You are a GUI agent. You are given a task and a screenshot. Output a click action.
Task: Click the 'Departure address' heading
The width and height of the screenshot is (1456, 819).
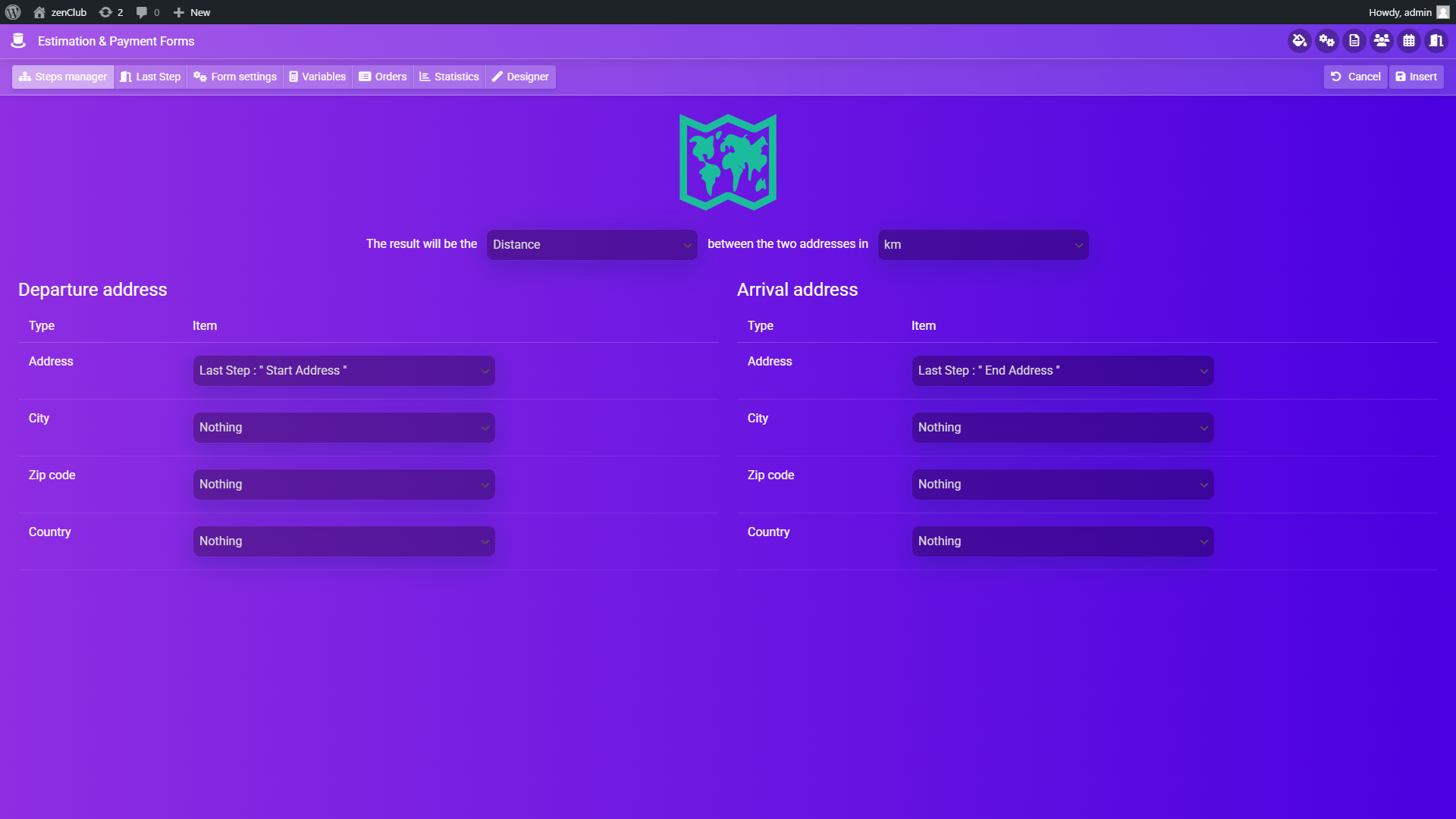[93, 290]
